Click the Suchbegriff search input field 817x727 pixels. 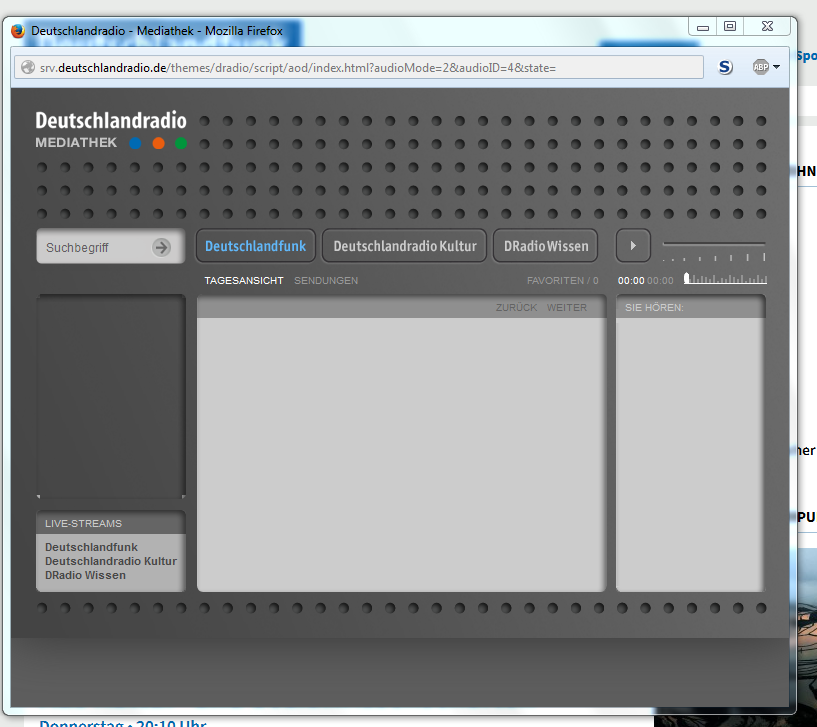coord(110,247)
